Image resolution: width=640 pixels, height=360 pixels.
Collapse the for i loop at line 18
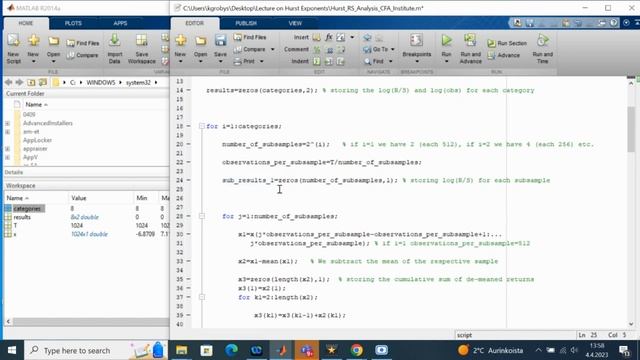tap(202, 126)
